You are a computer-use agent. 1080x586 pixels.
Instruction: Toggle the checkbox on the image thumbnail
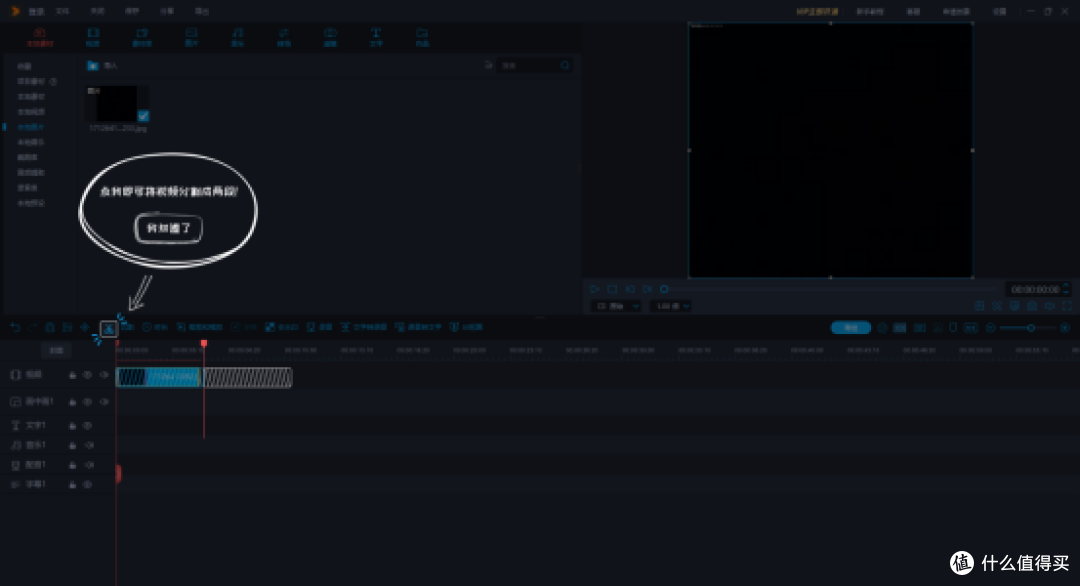[x=143, y=116]
